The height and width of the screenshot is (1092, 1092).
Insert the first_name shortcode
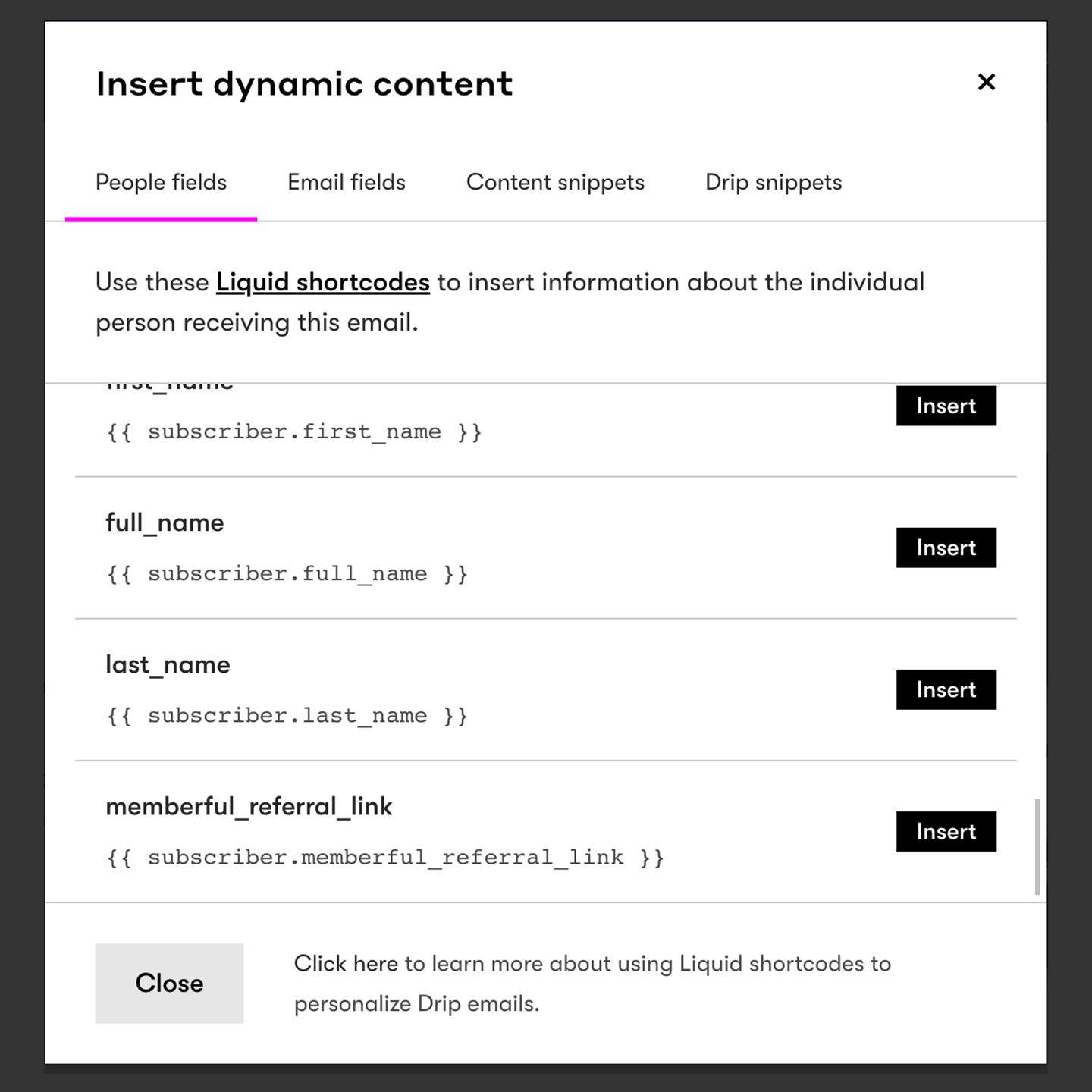pos(946,406)
